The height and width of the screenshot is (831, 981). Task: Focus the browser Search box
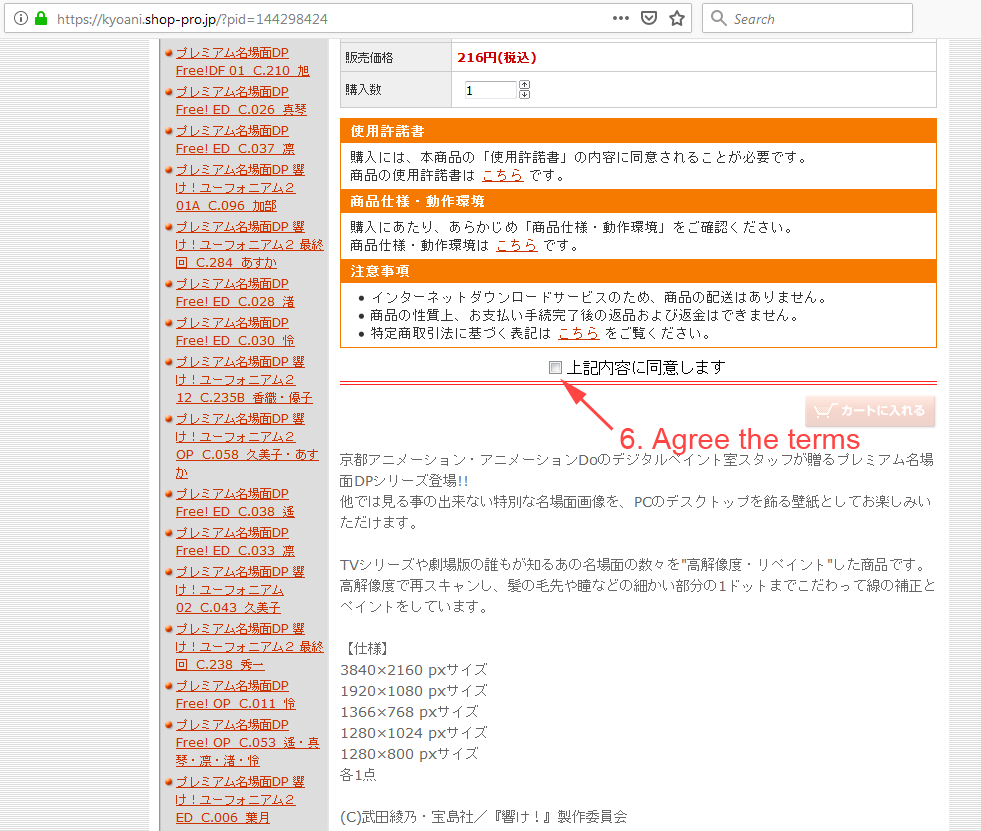tap(815, 18)
